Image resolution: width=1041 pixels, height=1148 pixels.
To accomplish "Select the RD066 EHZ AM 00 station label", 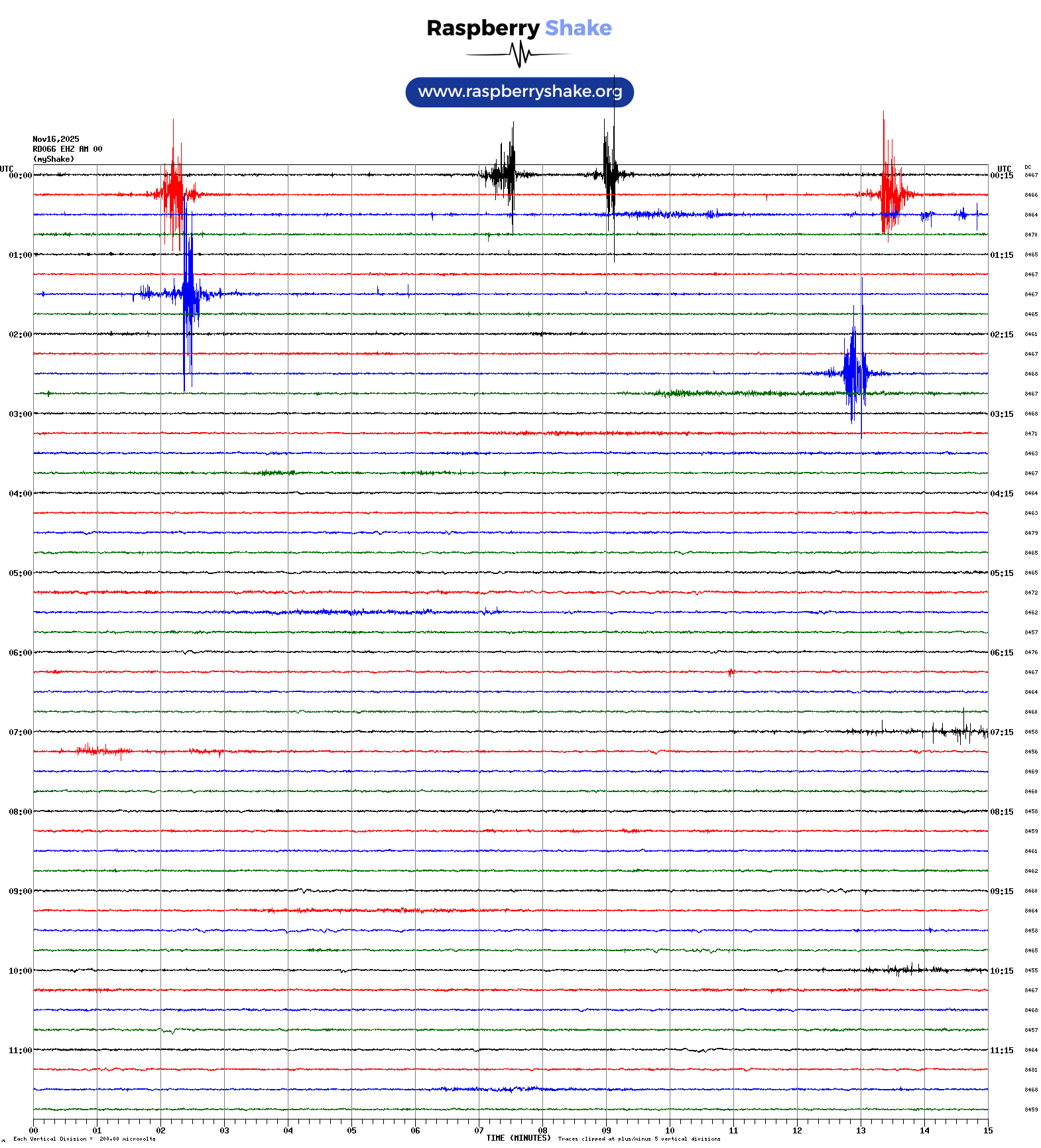I will pyautogui.click(x=67, y=149).
